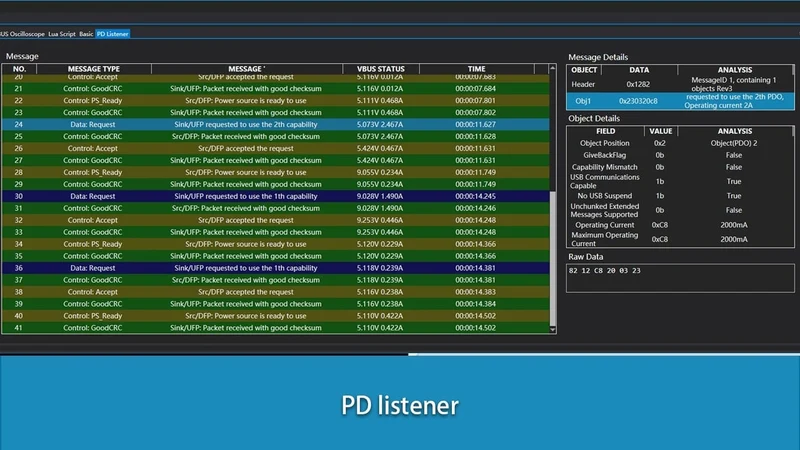Select message row 22 Control: PS_Ready
The image size is (800, 450).
tap(276, 101)
